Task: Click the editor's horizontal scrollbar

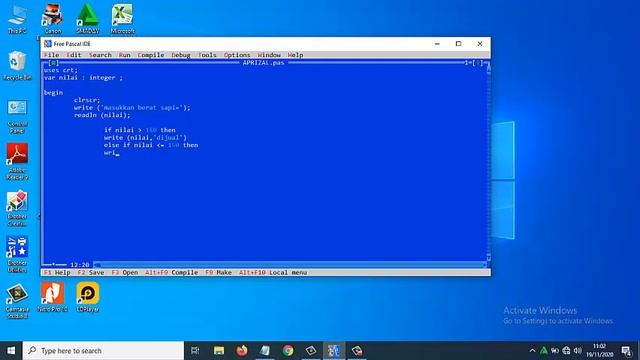Action: (290, 264)
